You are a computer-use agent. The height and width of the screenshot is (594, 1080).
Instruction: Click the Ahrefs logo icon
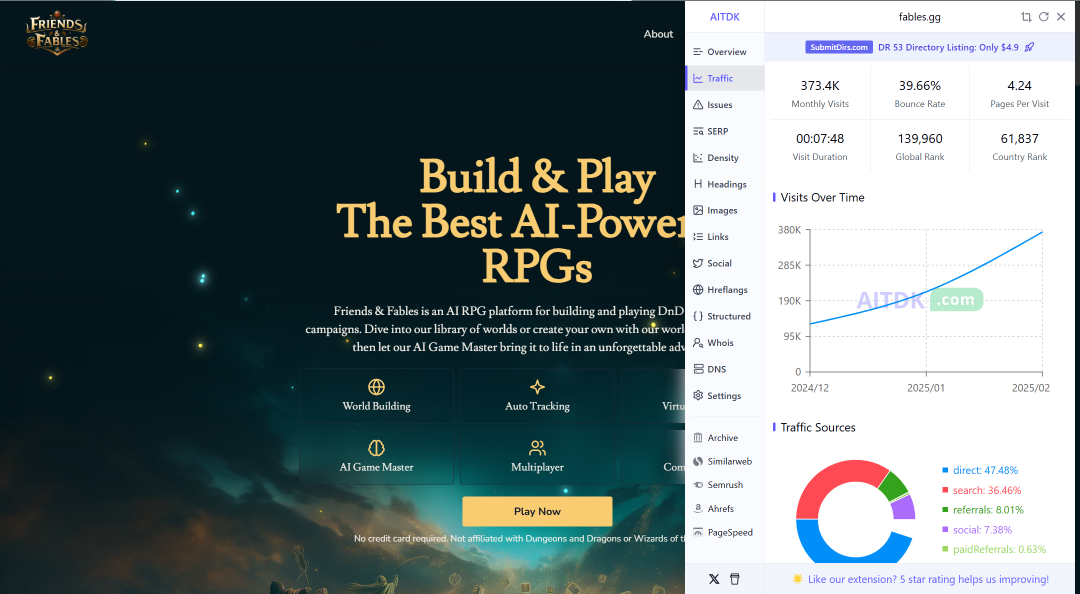coord(698,509)
